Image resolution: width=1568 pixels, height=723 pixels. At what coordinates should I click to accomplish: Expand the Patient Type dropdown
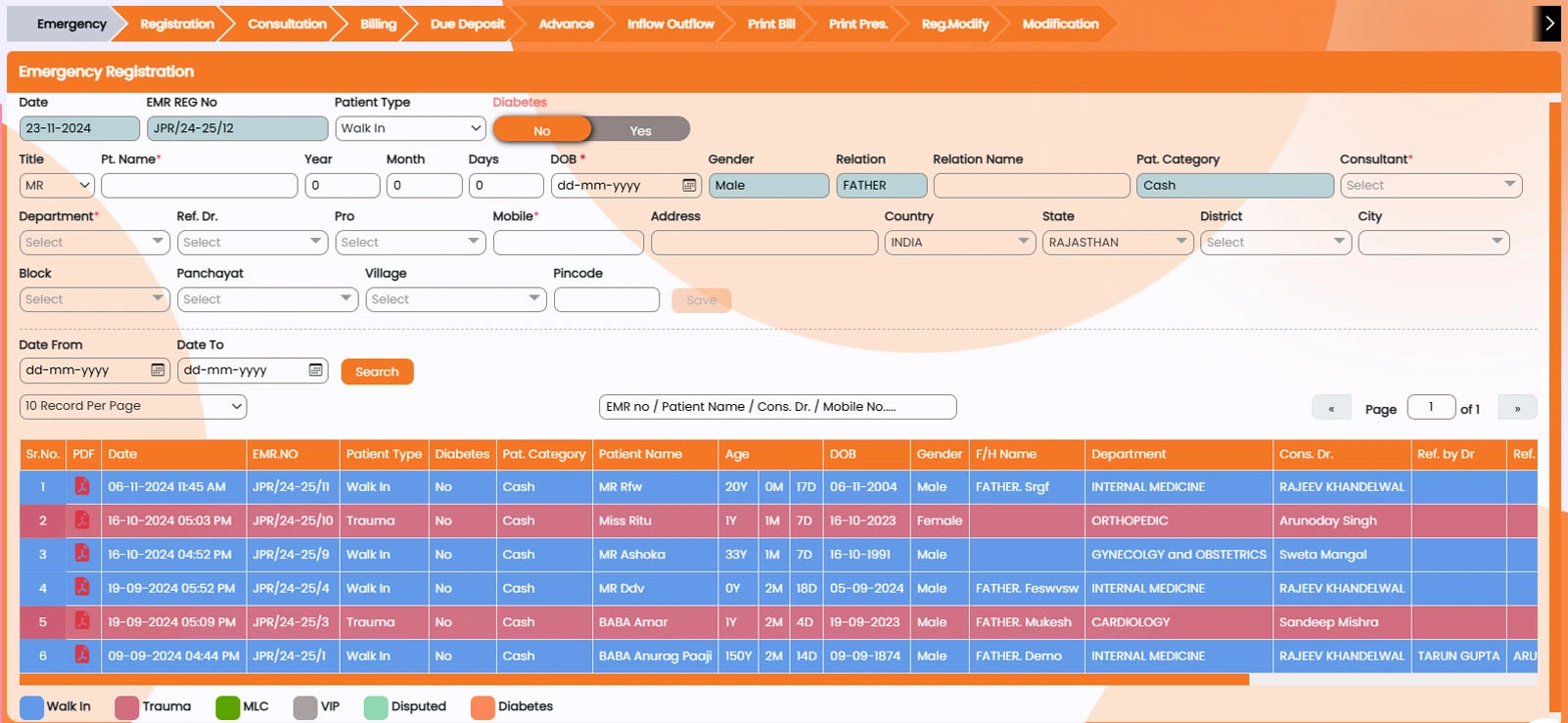point(410,128)
